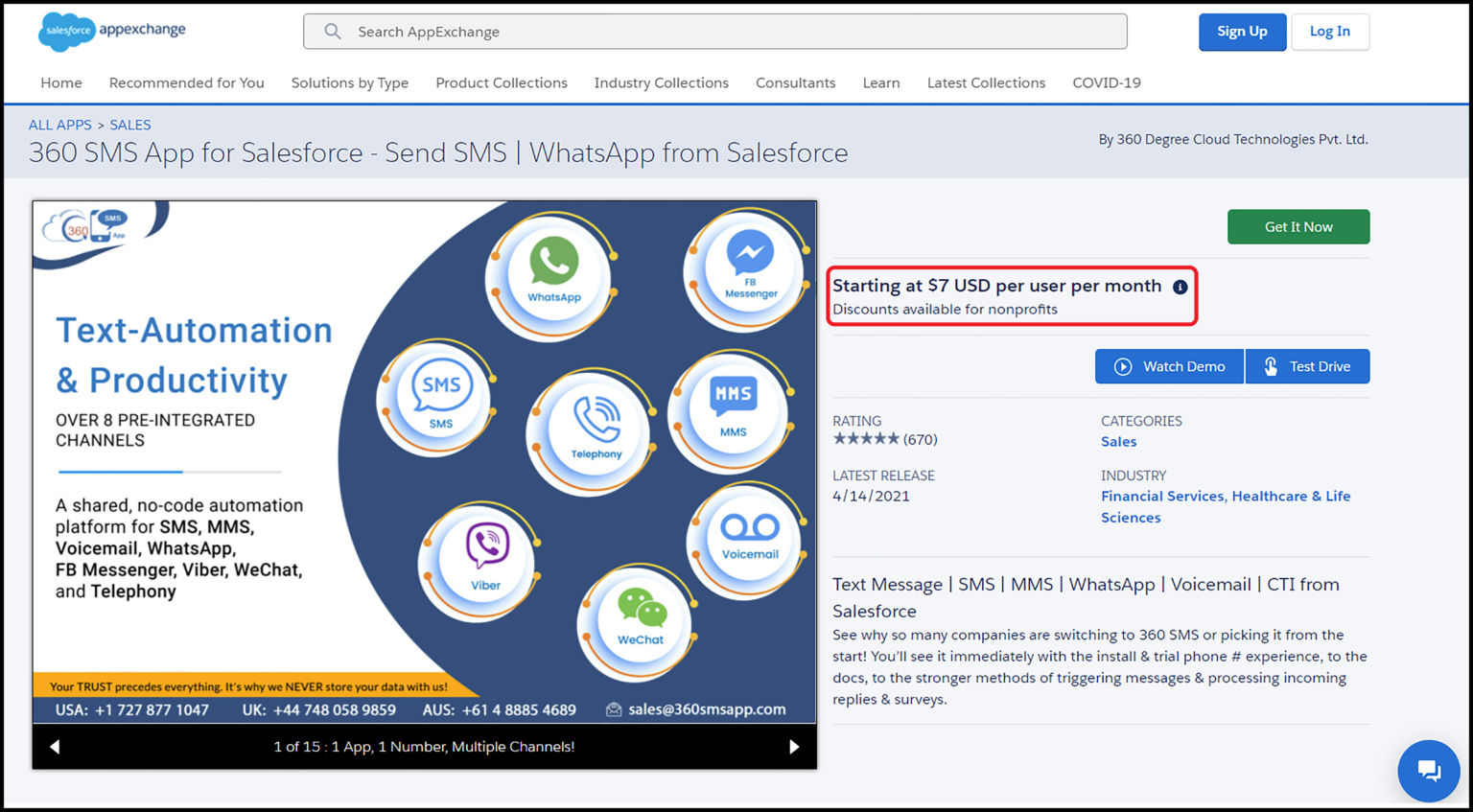The image size is (1473, 812).
Task: Open the live chat bubble icon
Action: (x=1428, y=770)
